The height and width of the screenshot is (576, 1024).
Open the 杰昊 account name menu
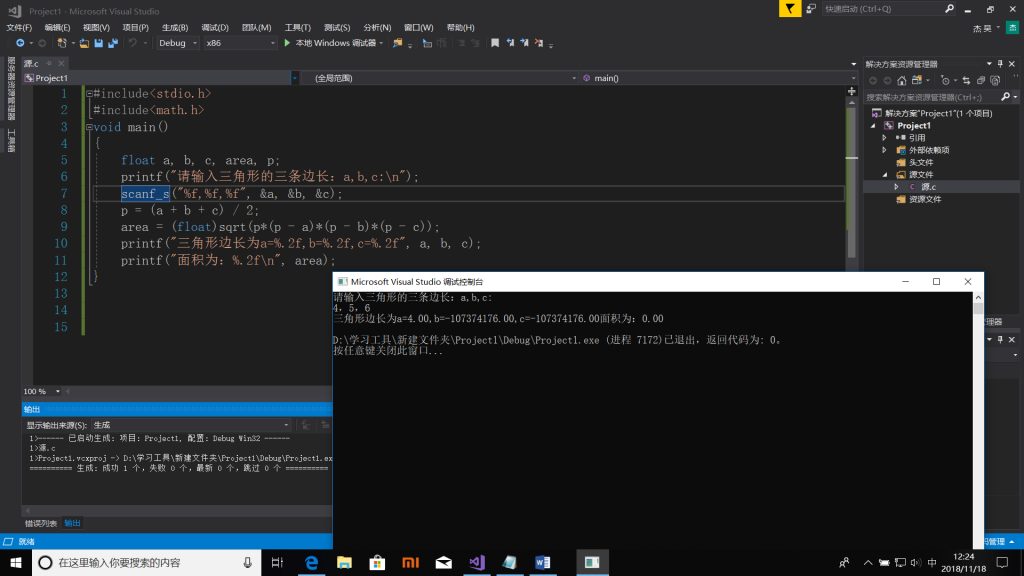(982, 28)
